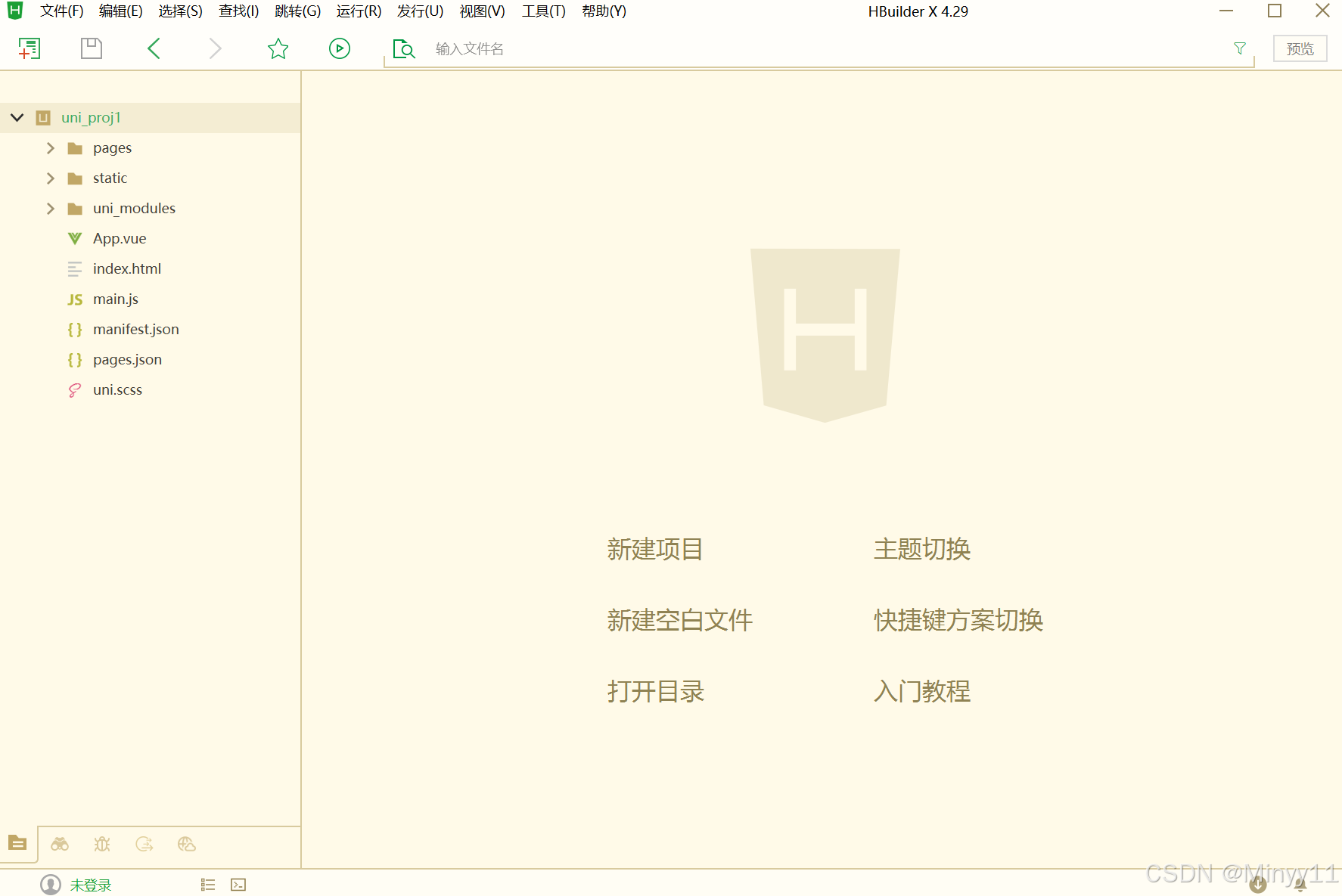Image resolution: width=1342 pixels, height=896 pixels.
Task: Open the 运行(R) menu
Action: click(x=359, y=11)
